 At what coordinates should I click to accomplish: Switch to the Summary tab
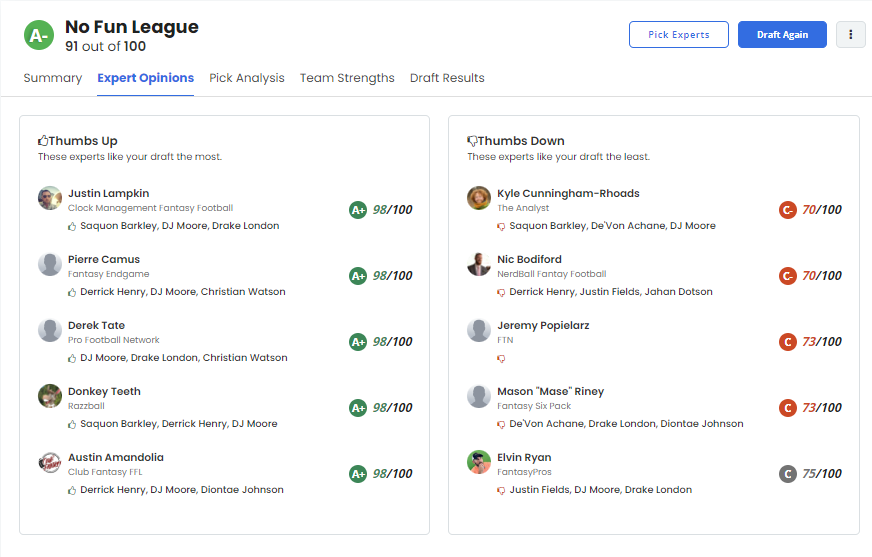pos(52,78)
